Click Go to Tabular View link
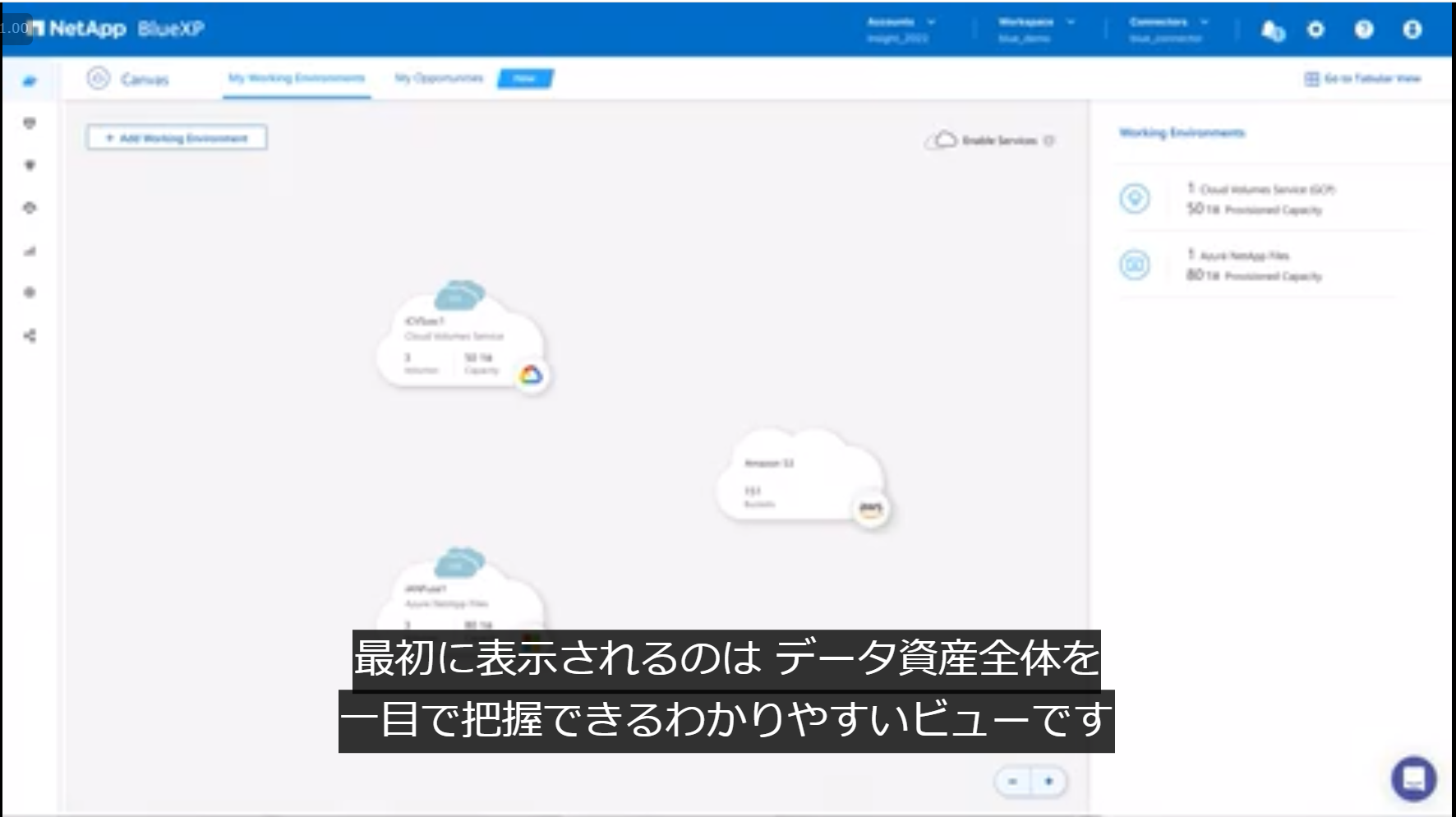 pos(1362,78)
